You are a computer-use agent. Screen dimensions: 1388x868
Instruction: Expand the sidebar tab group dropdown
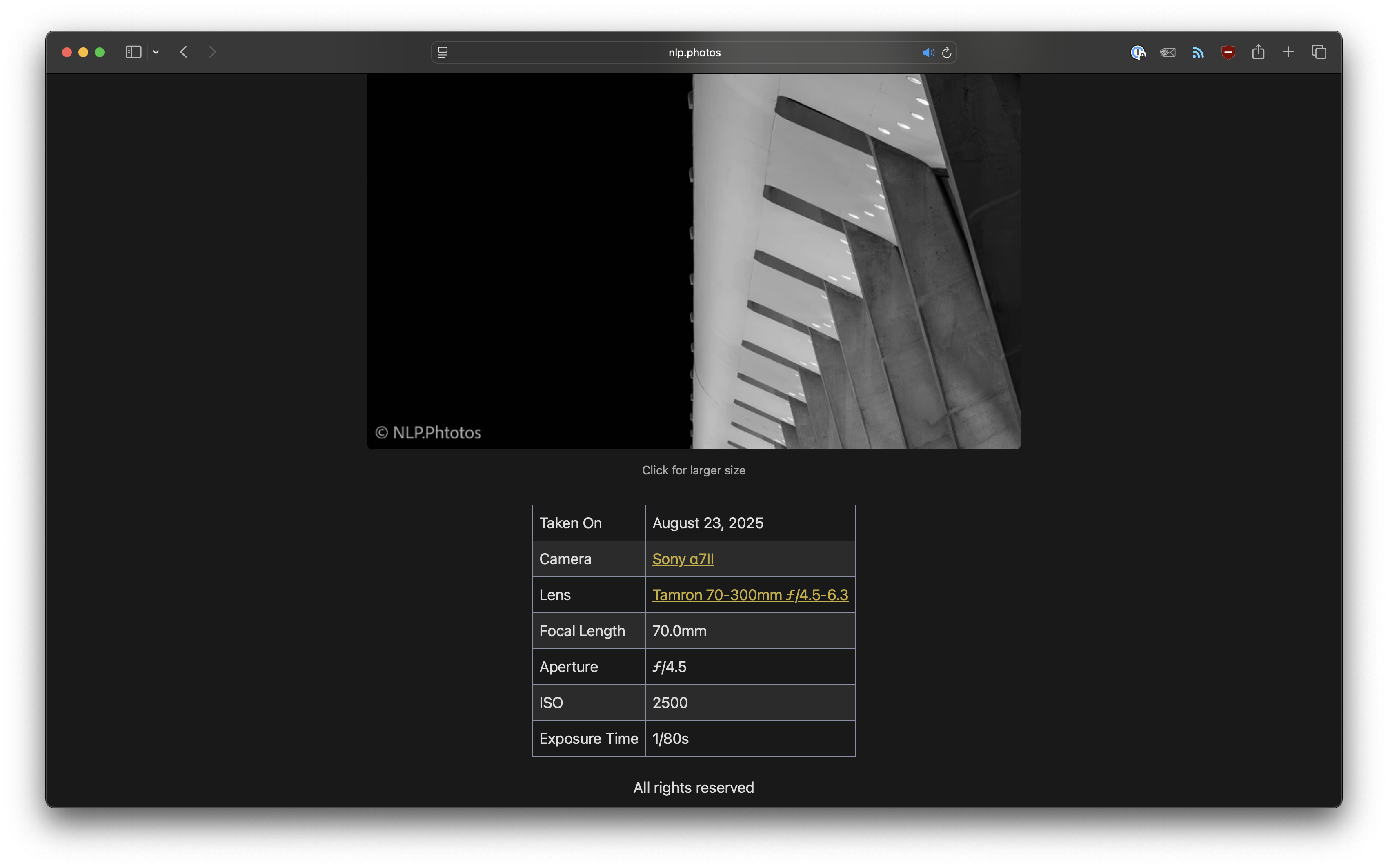[x=156, y=52]
